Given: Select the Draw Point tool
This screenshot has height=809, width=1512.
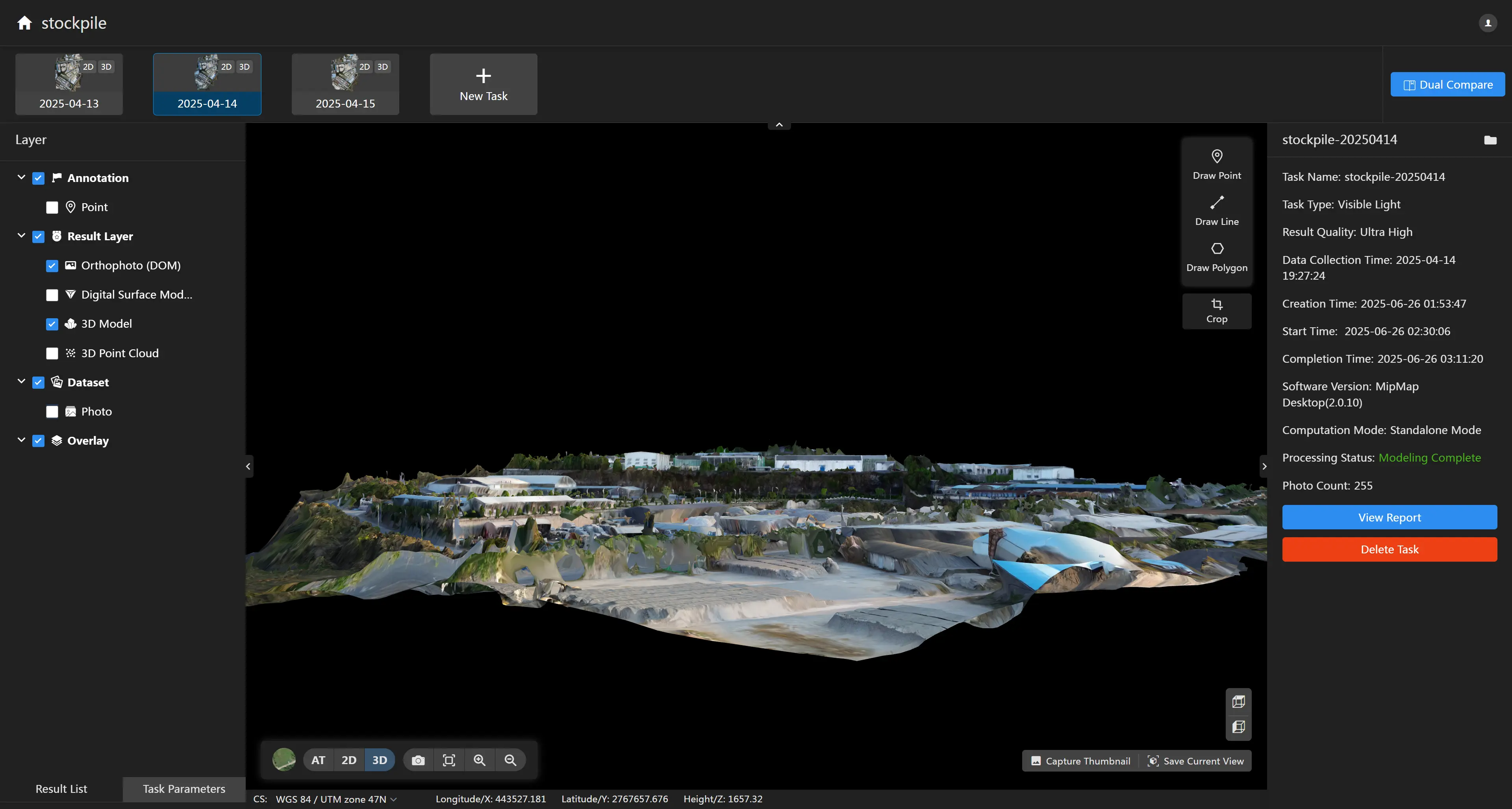Looking at the screenshot, I should click(1216, 164).
